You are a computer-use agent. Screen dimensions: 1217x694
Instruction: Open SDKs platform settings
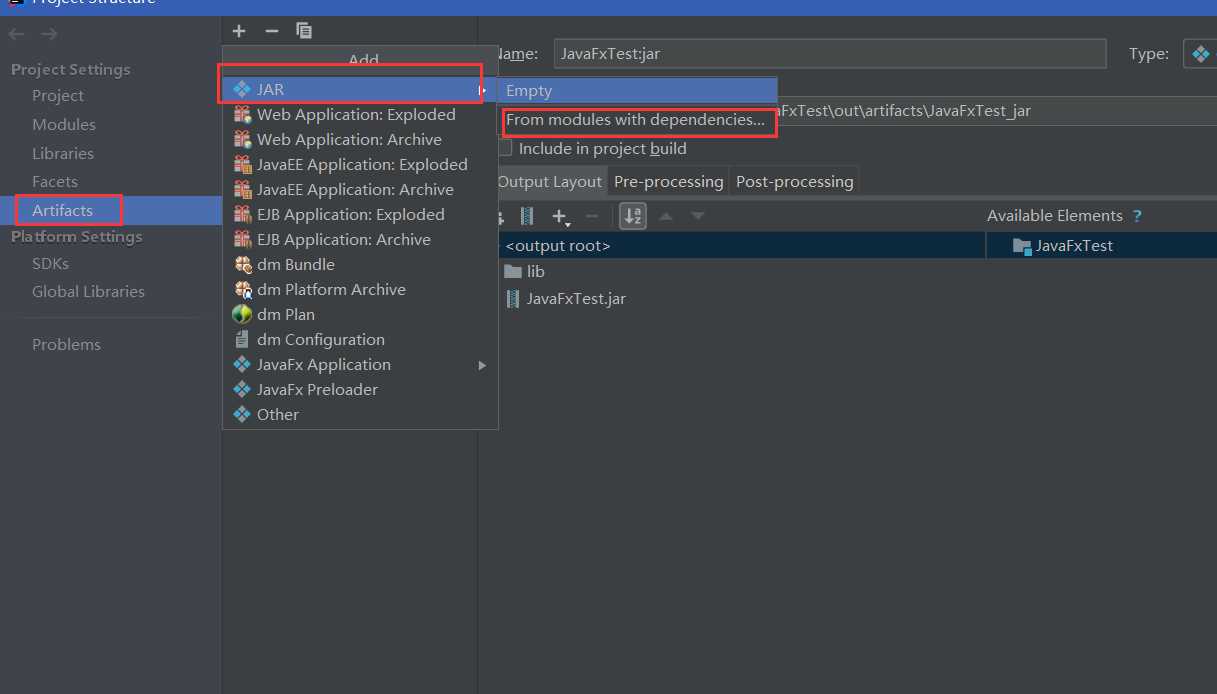tap(50, 264)
